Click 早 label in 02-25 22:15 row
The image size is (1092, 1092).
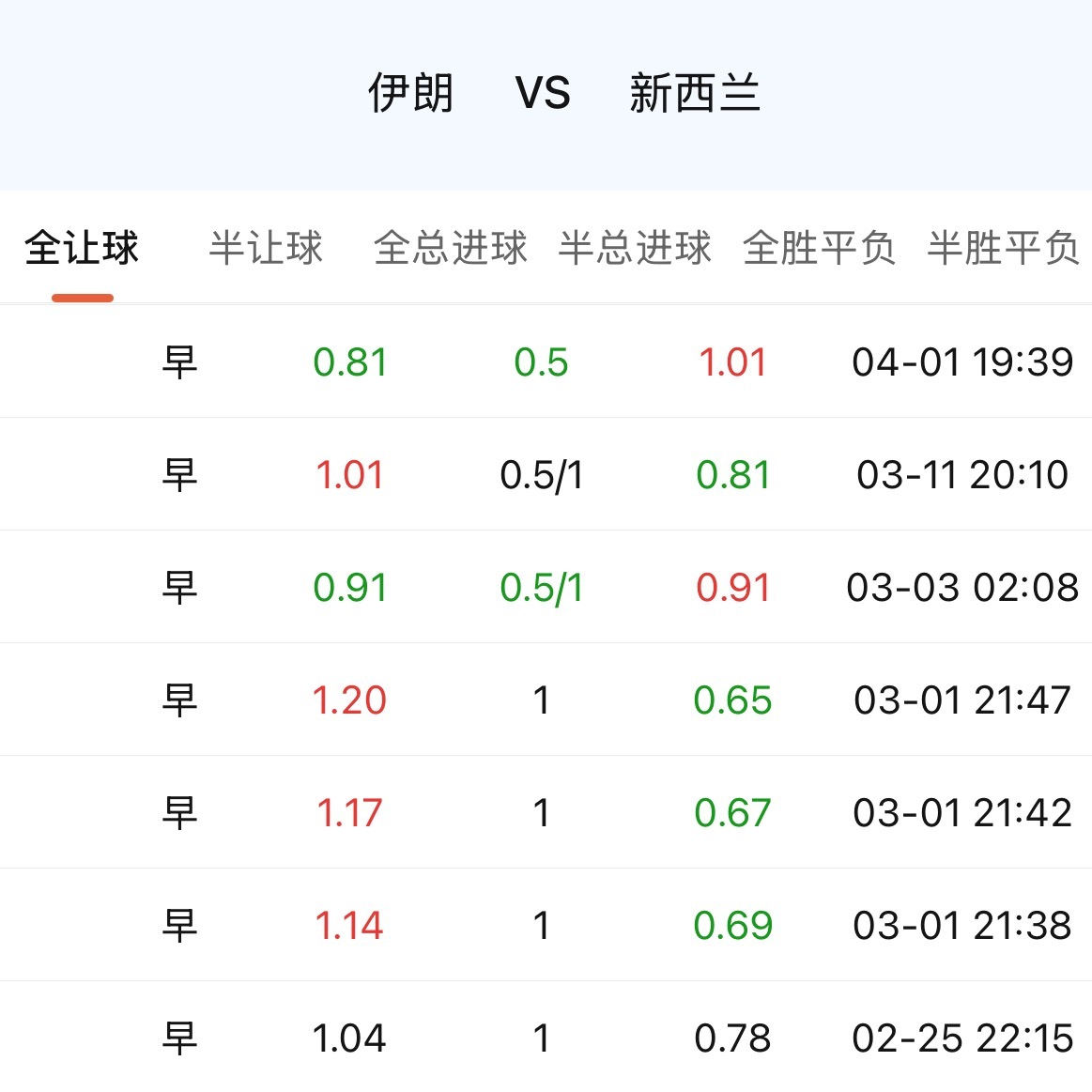179,1038
